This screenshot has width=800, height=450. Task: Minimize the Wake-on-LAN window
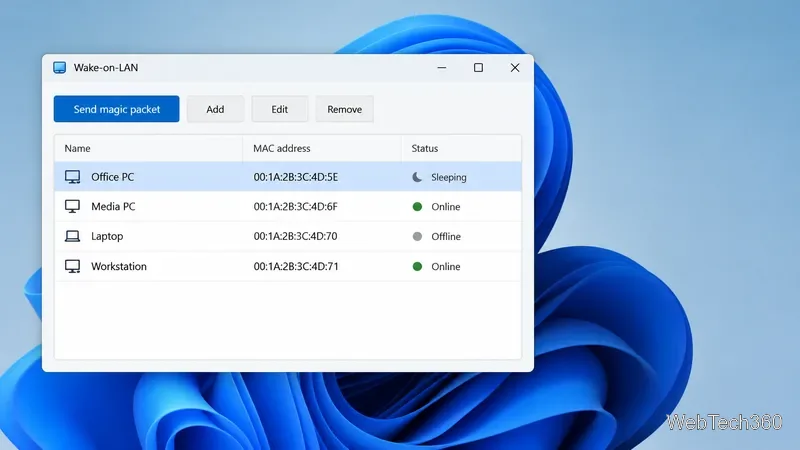pyautogui.click(x=442, y=67)
